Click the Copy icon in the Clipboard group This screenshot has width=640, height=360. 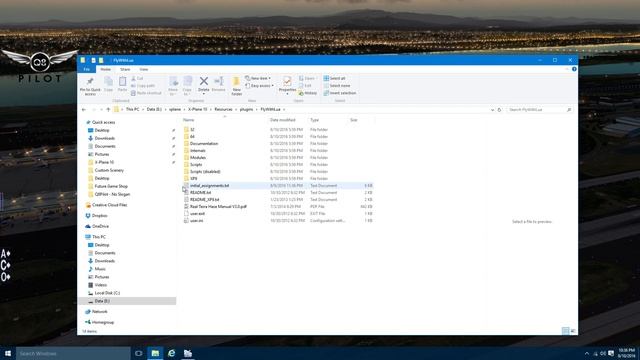[x=108, y=82]
